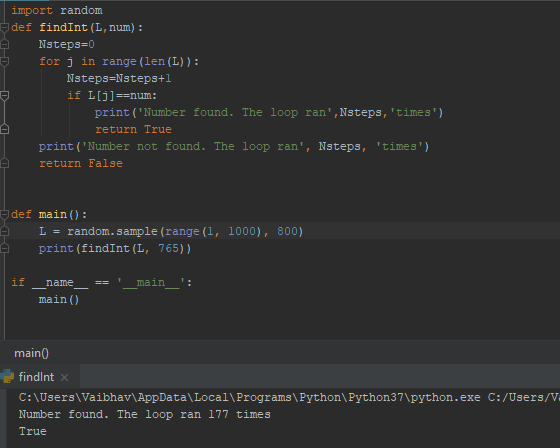This screenshot has width=560, height=448.
Task: Click the 'return False' statement
Action: tap(81, 163)
